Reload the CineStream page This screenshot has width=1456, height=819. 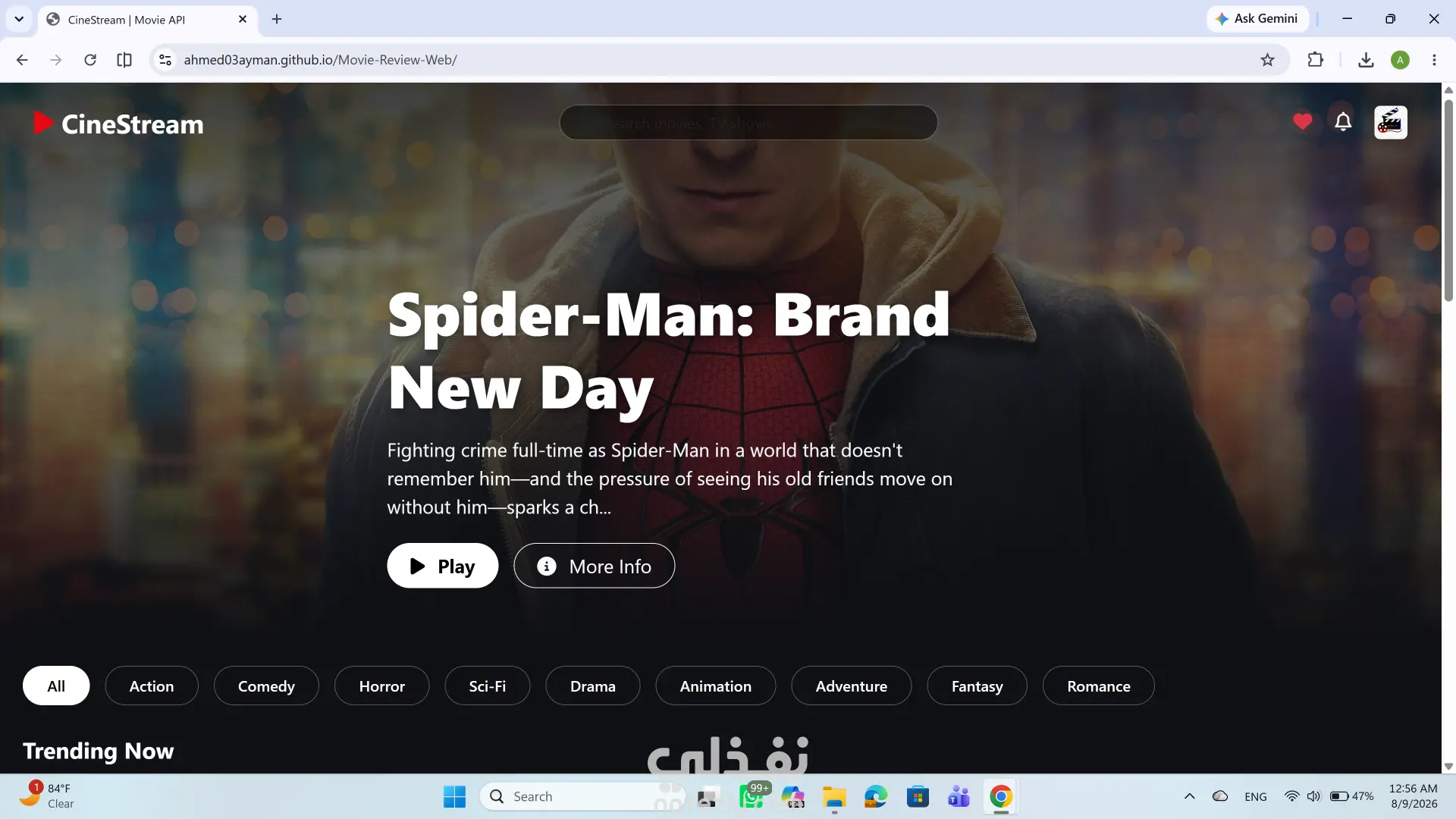click(90, 60)
